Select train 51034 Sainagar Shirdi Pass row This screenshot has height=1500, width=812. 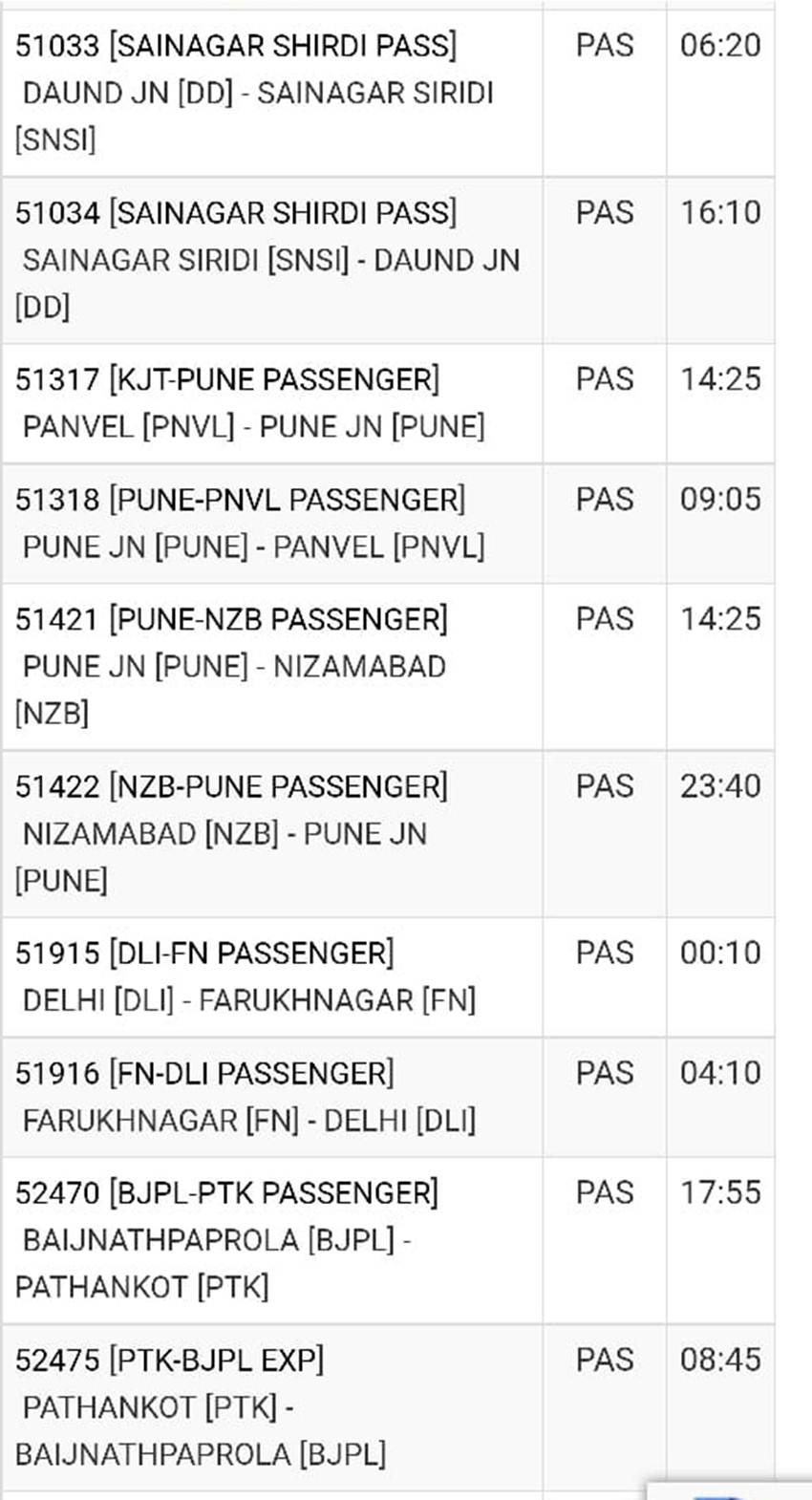236,213
